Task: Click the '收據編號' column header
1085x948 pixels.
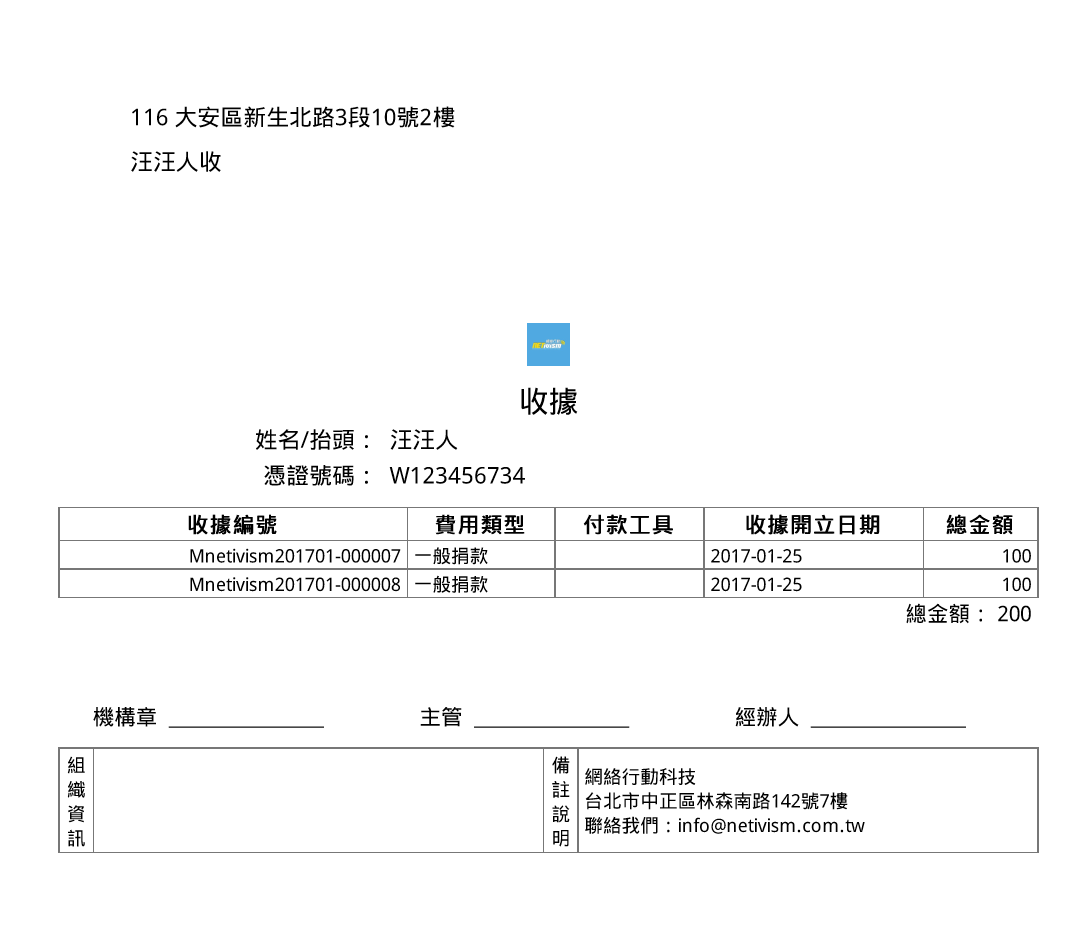Action: [x=232, y=525]
